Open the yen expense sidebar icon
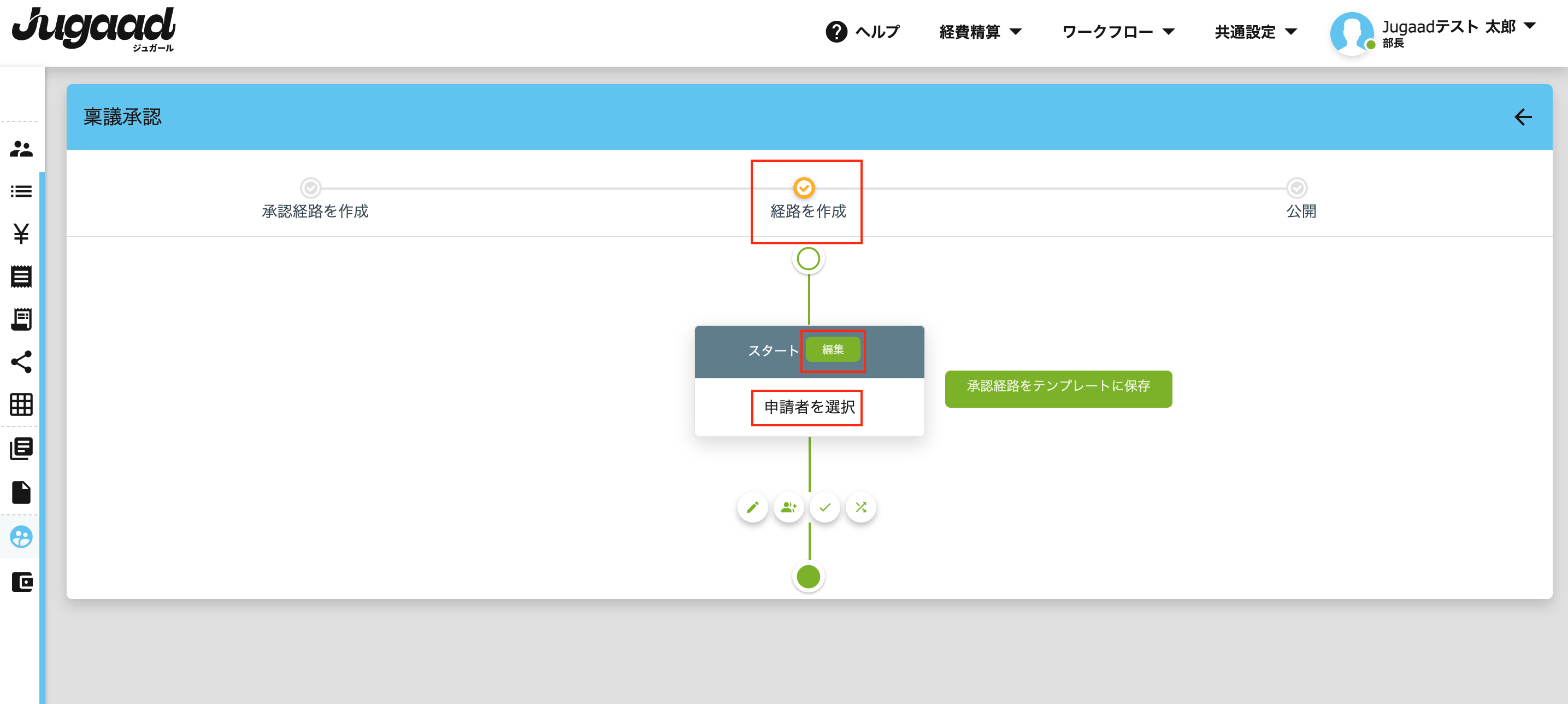1568x704 pixels. click(21, 234)
